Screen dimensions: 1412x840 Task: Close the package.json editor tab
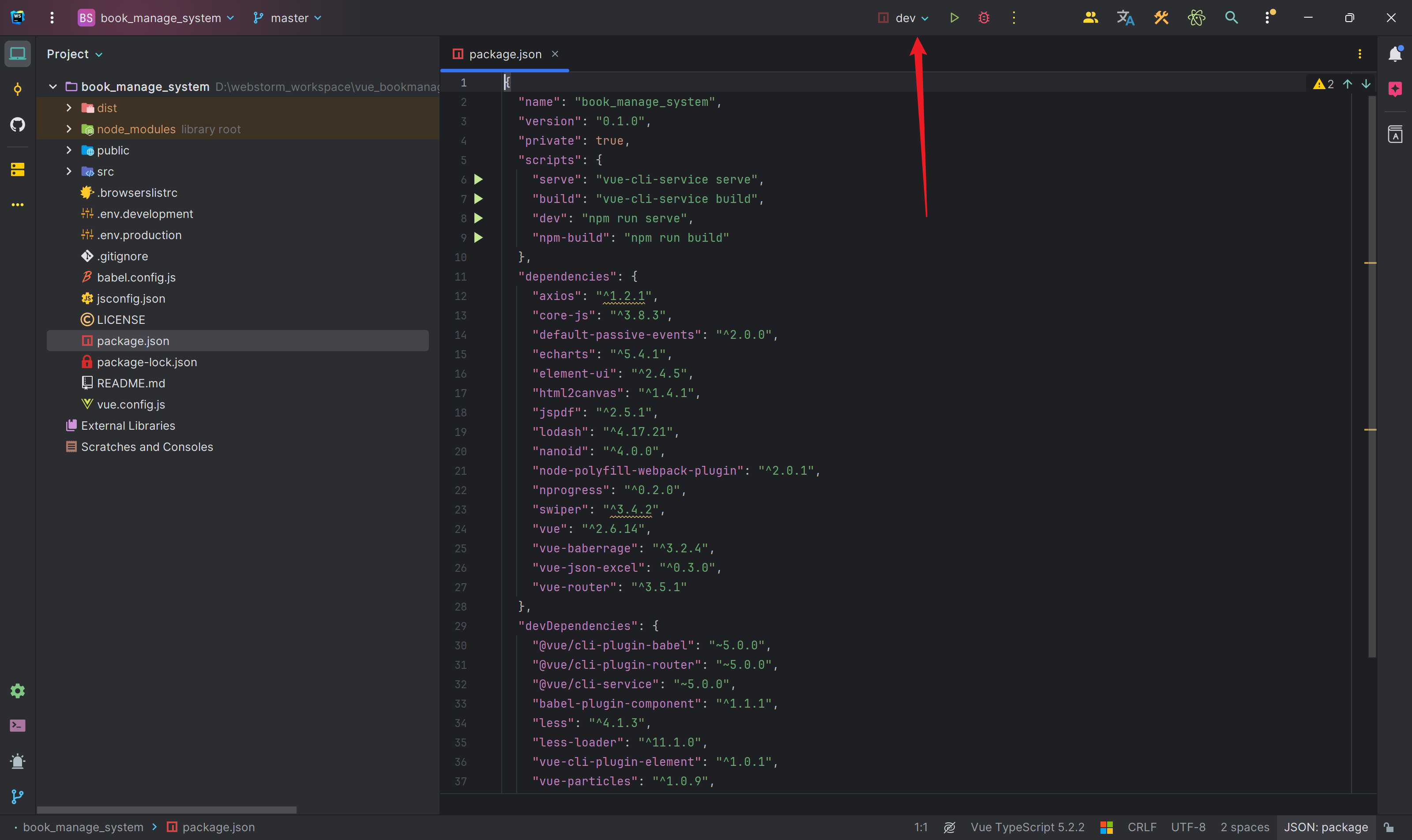point(555,54)
